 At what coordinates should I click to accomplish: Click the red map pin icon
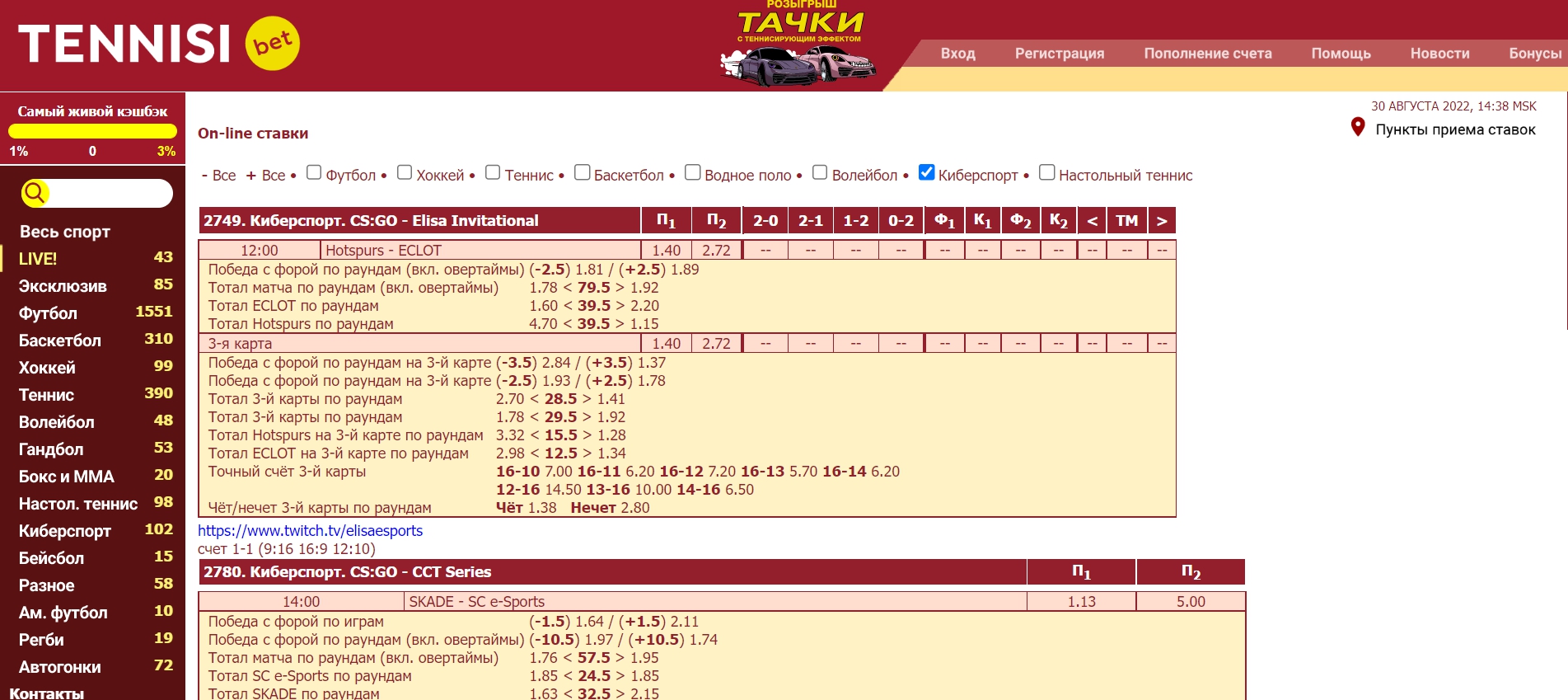tap(1358, 127)
